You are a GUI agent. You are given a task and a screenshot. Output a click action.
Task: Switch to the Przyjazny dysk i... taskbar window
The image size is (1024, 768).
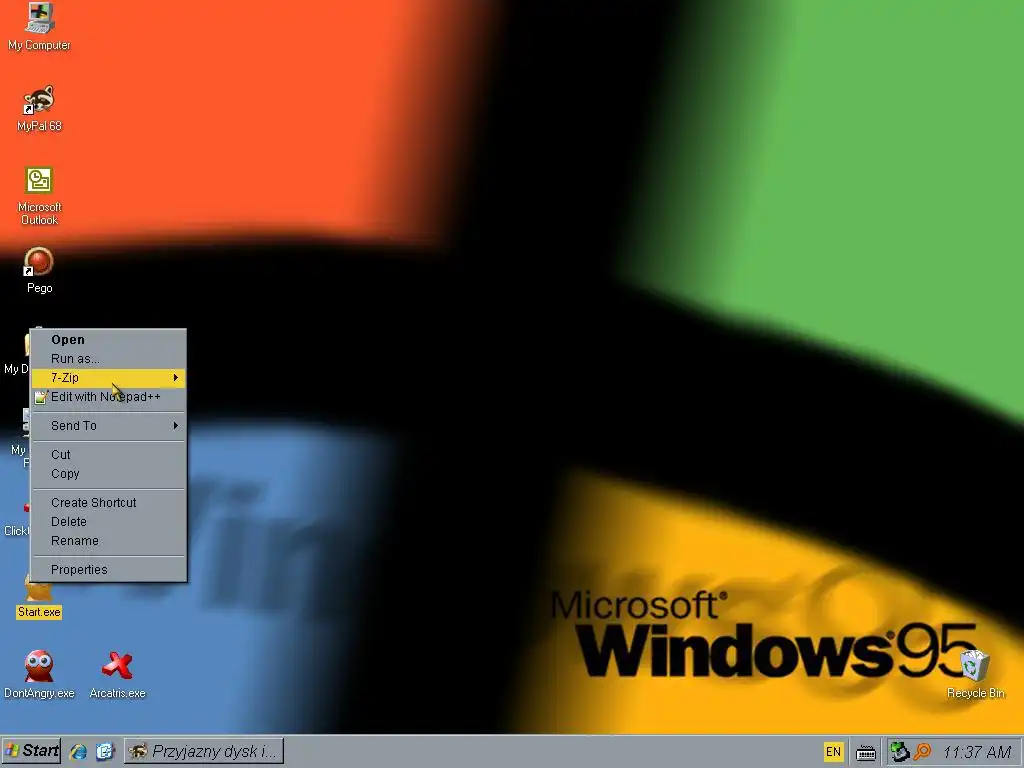coord(204,751)
